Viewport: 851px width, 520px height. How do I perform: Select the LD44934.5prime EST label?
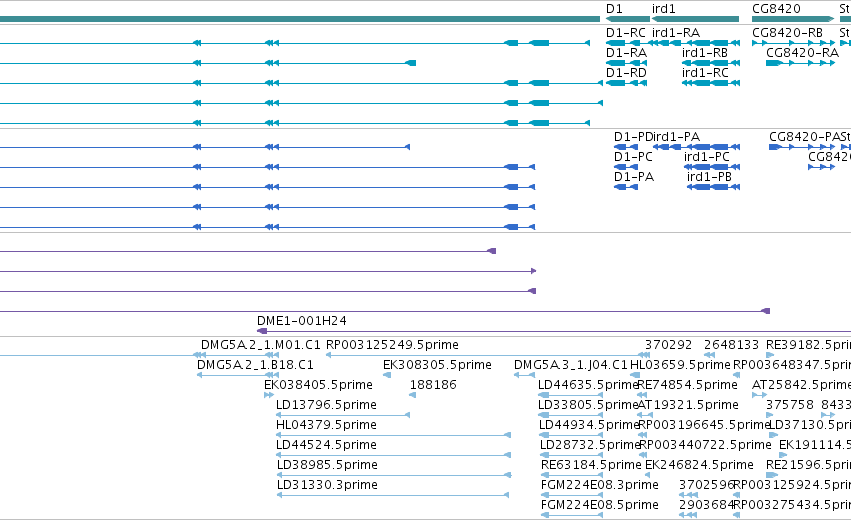tap(589, 425)
